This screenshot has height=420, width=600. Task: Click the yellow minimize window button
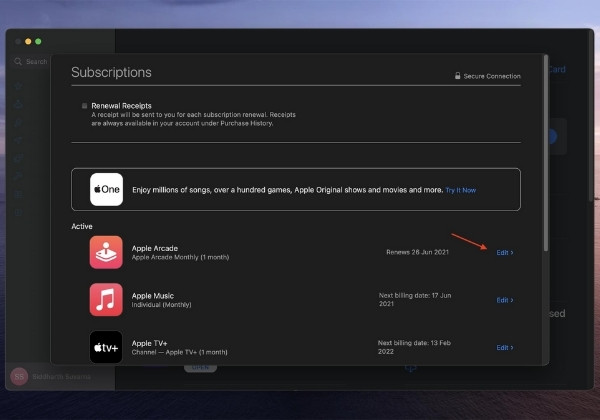tap(28, 41)
